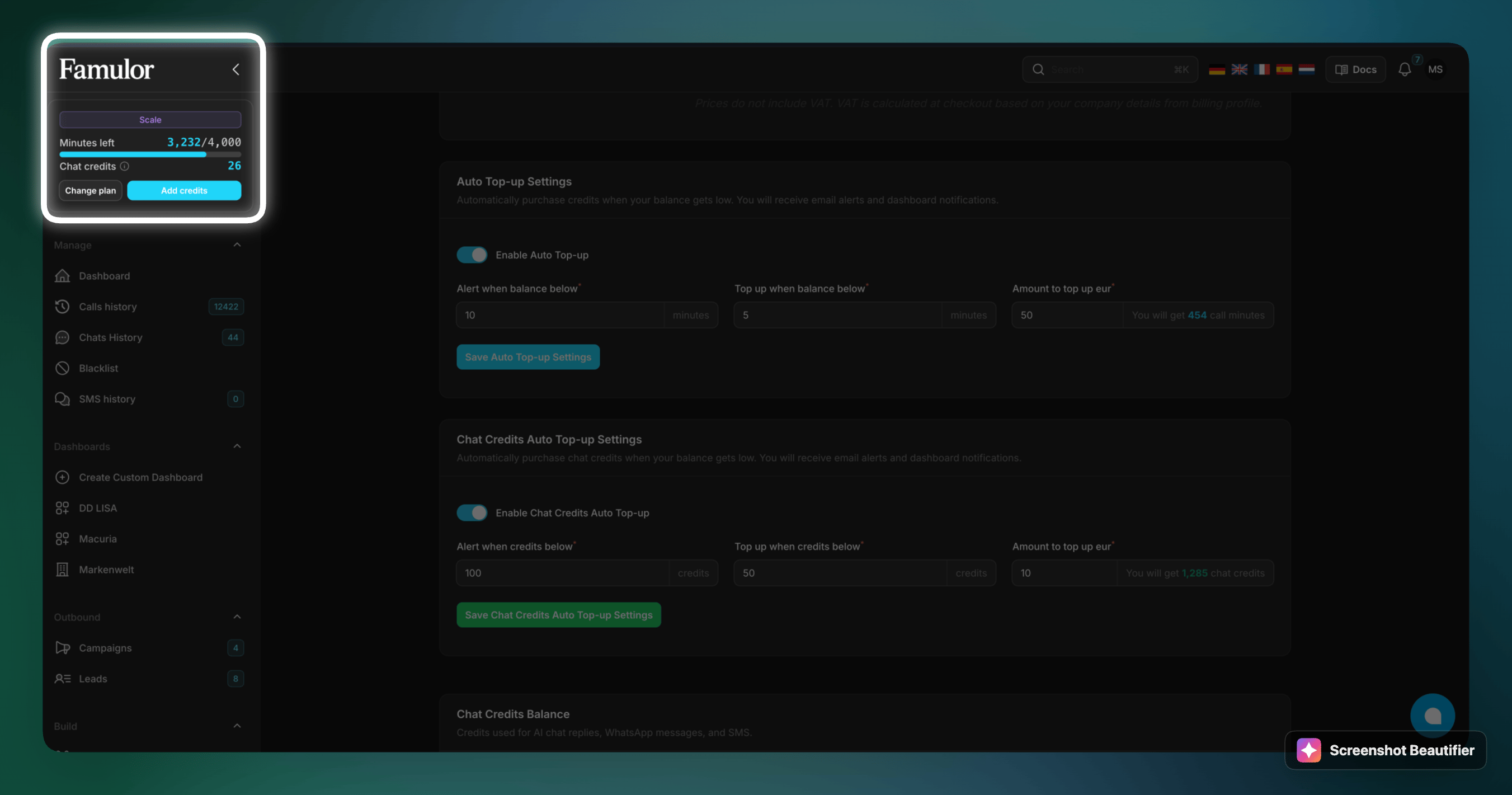This screenshot has width=1512, height=795.
Task: Click the Create Custom Dashboard plus icon
Action: (62, 477)
